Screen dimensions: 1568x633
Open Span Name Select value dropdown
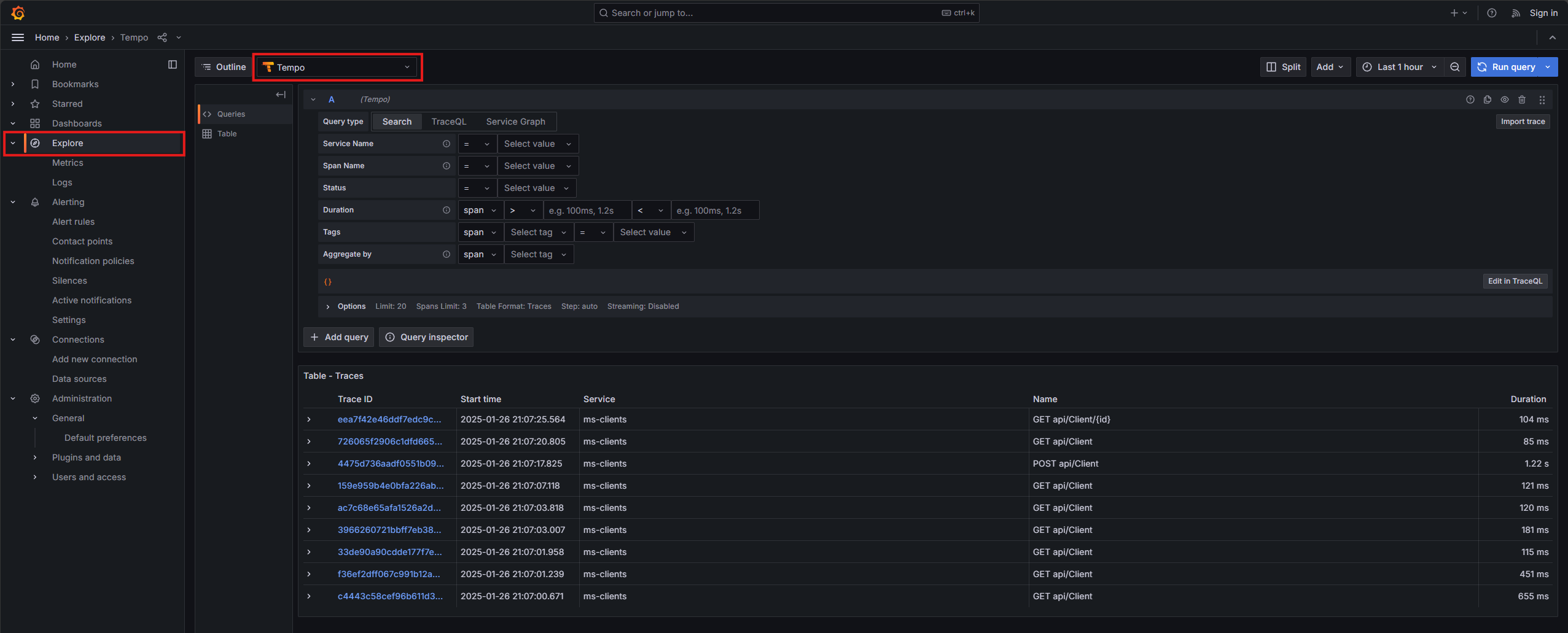[537, 166]
